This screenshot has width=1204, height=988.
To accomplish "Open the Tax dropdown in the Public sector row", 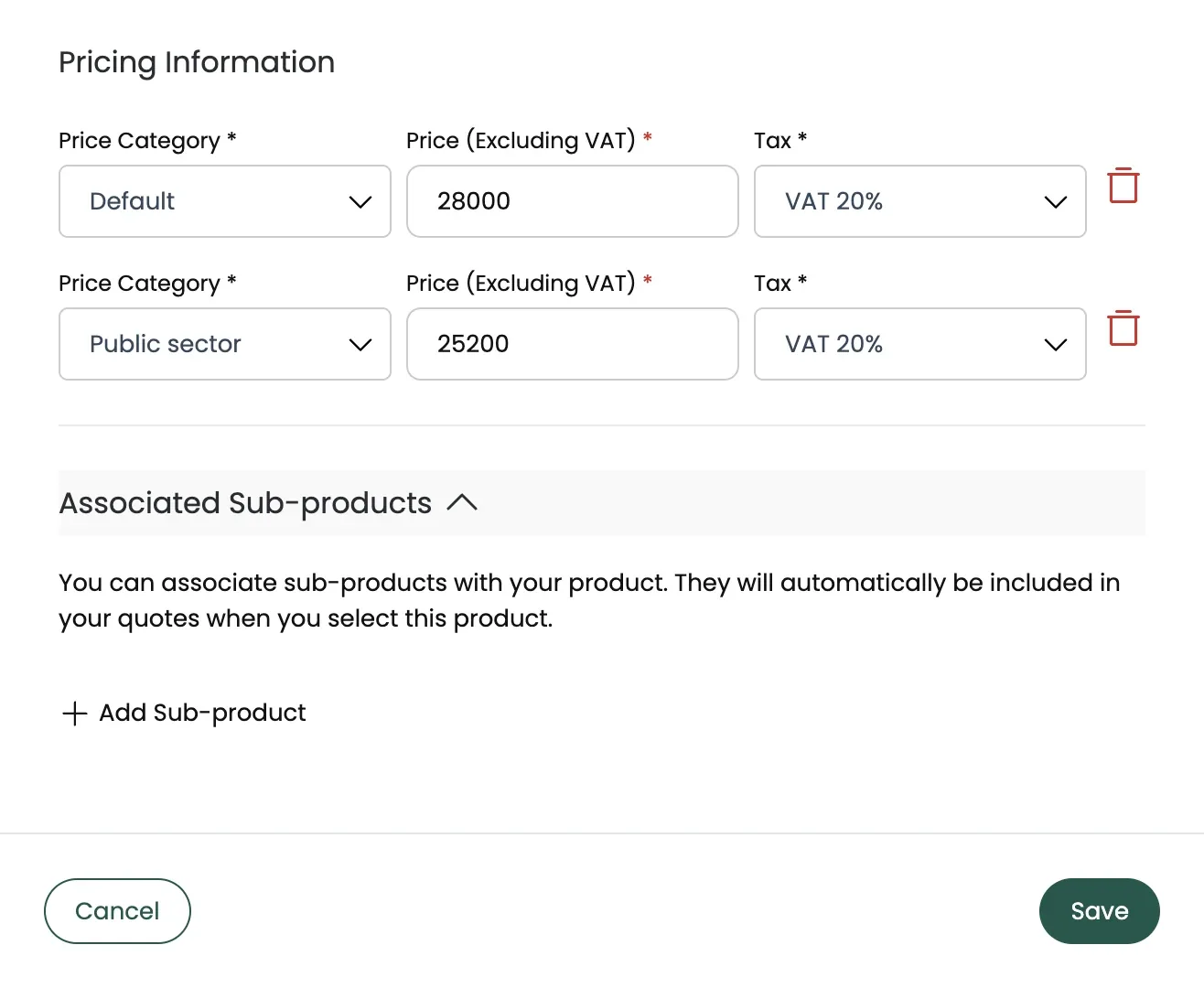I will pos(920,344).
